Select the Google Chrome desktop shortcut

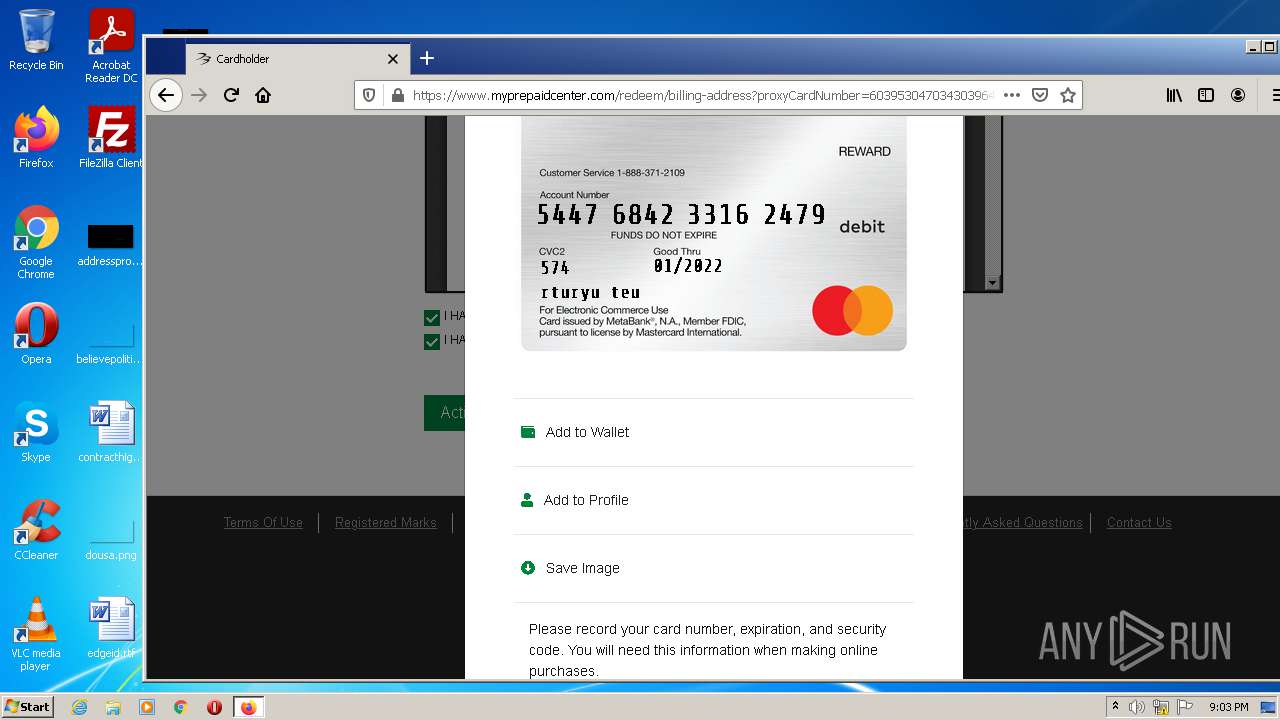[36, 243]
